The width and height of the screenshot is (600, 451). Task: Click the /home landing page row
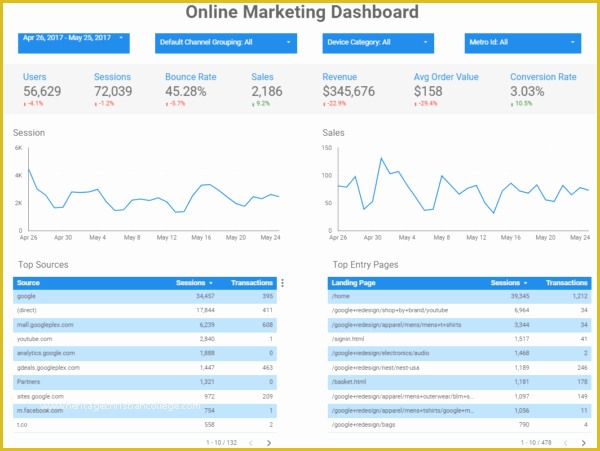coord(459,296)
